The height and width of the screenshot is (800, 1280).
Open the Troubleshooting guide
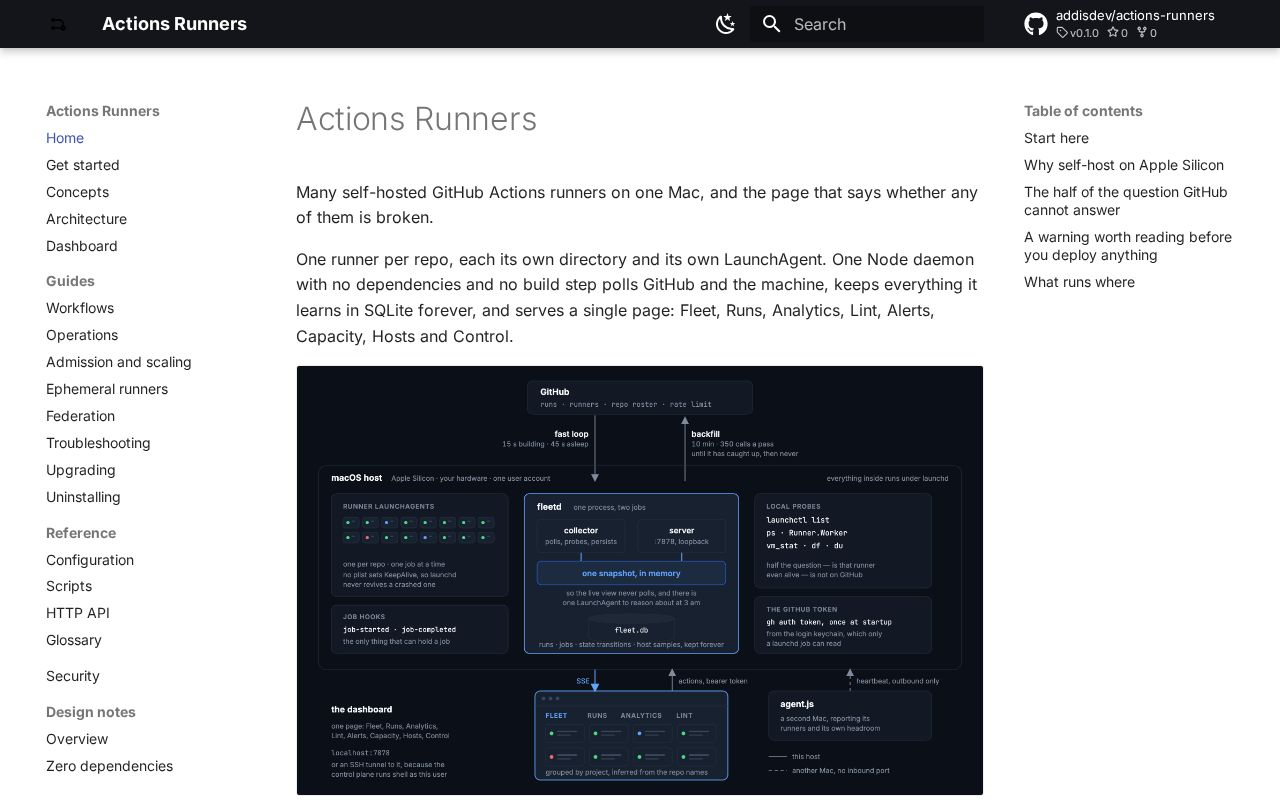(x=98, y=443)
